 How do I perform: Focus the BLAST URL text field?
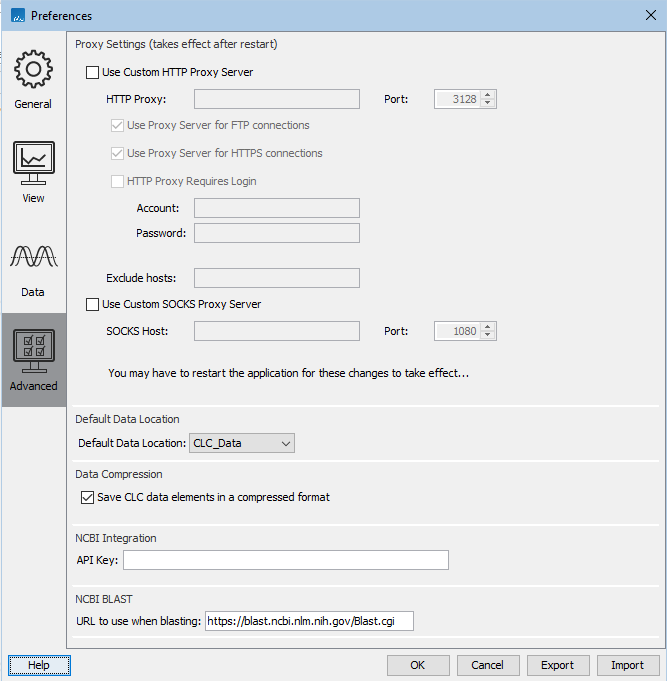(308, 622)
